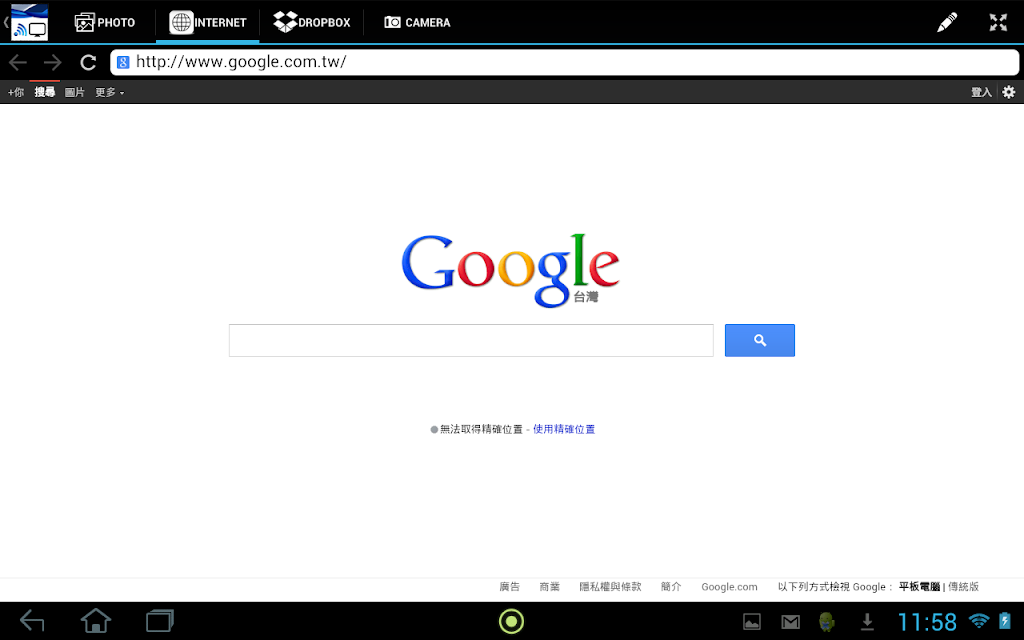The image size is (1024, 640).
Task: Open the pencil annotation tool
Action: (x=946, y=22)
